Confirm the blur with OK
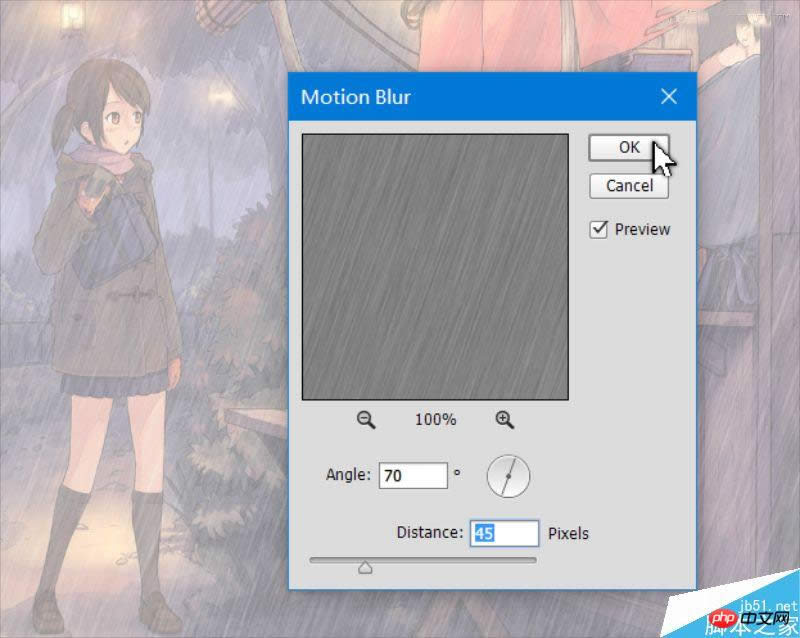Screen dimensions: 800x638 (x=628, y=147)
